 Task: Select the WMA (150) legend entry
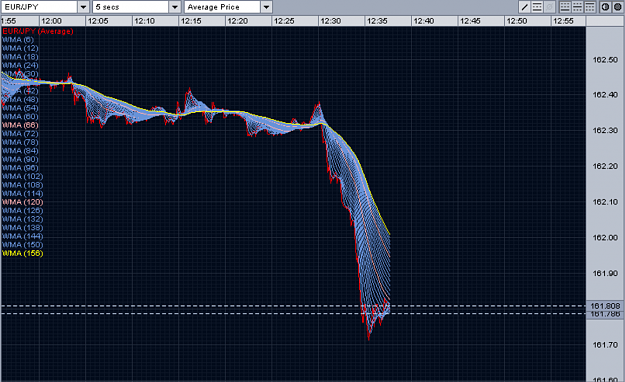[22, 245]
